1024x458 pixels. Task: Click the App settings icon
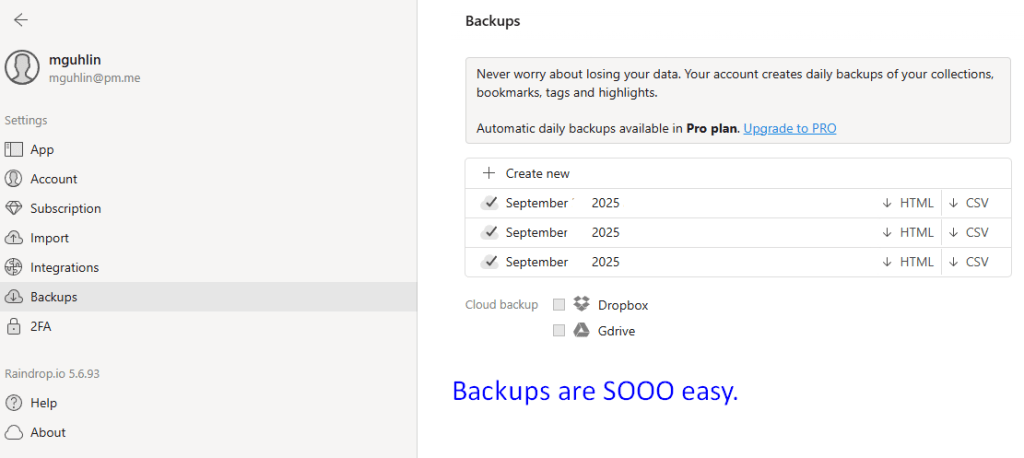13,150
